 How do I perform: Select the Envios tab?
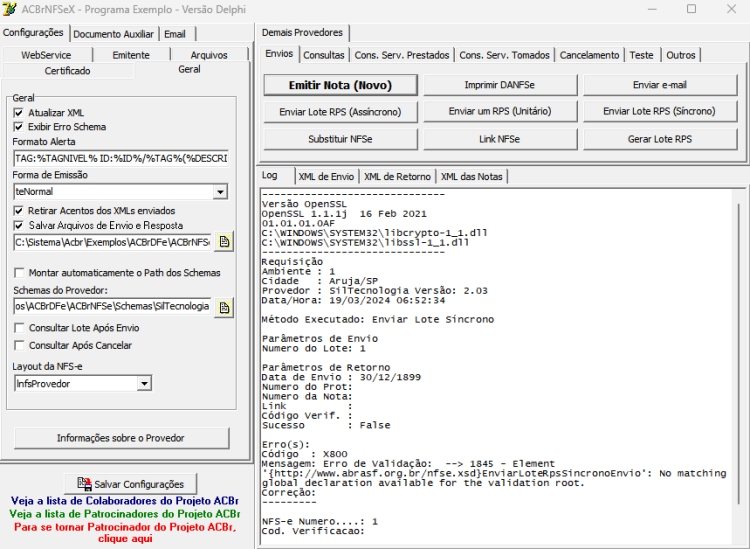point(279,54)
